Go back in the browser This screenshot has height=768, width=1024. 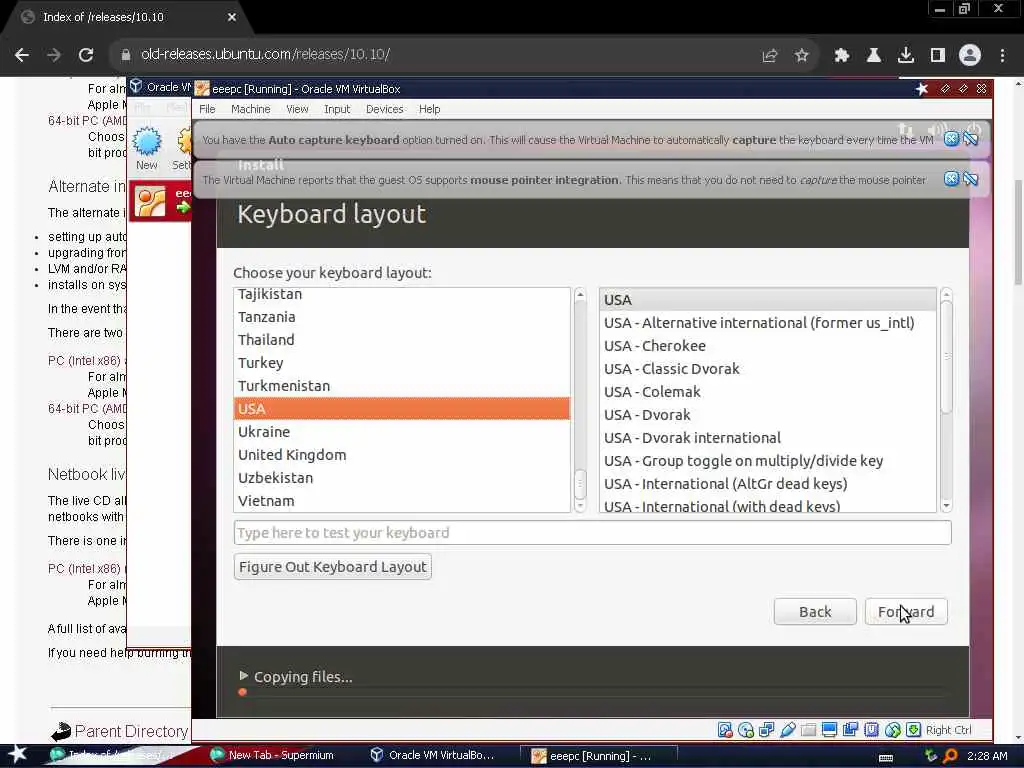click(22, 55)
